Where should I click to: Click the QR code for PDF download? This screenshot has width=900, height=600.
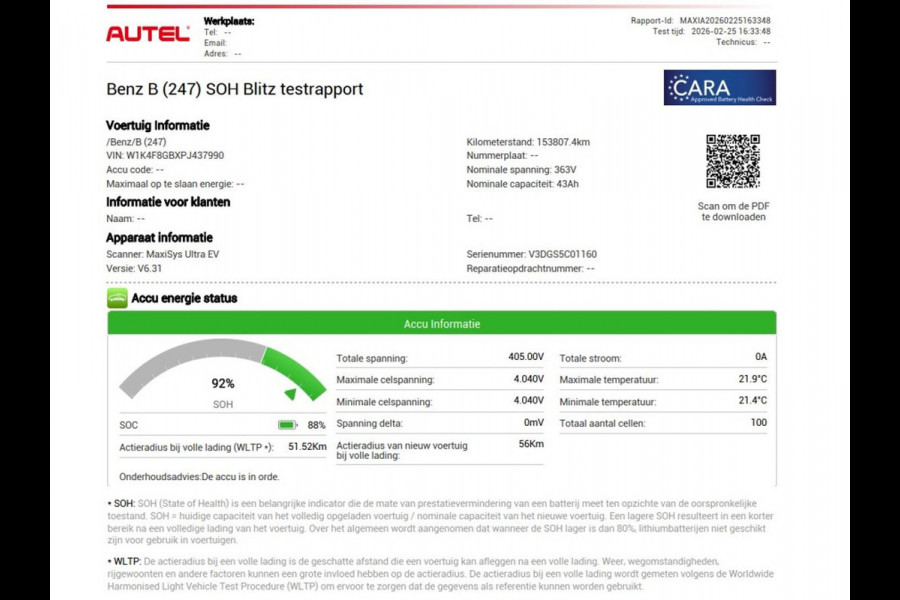coord(733,161)
